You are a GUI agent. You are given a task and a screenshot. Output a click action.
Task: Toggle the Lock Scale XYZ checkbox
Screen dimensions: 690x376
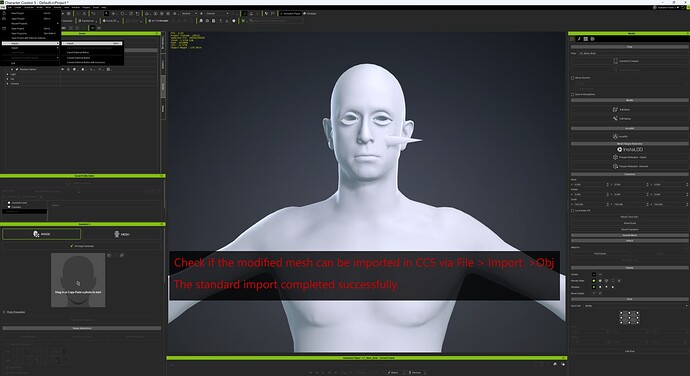pos(573,210)
